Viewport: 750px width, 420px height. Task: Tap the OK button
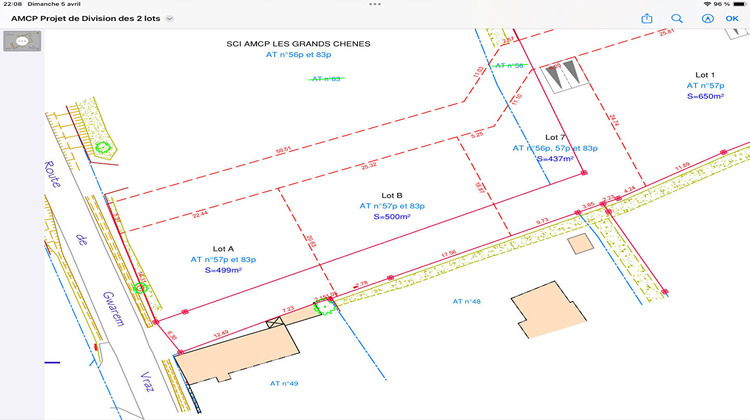732,19
